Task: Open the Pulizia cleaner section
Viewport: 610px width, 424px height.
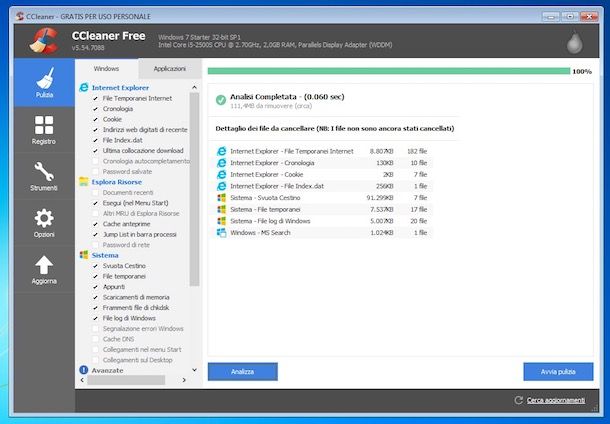Action: 44,82
